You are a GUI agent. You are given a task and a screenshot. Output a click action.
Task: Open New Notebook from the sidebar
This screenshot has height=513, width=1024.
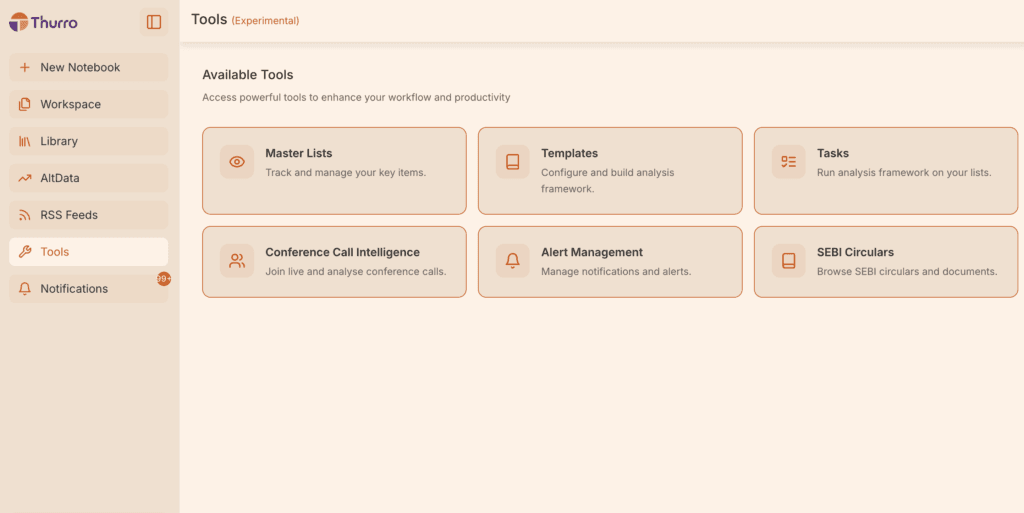89,67
